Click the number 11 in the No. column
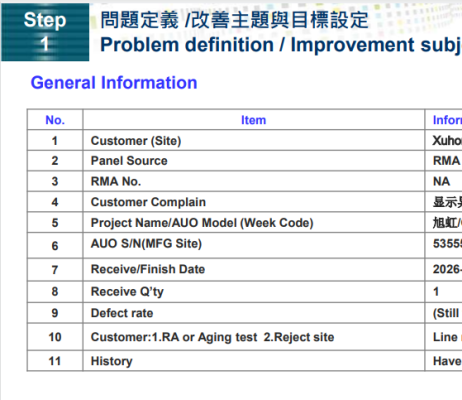This screenshot has width=462, height=400. click(55, 361)
